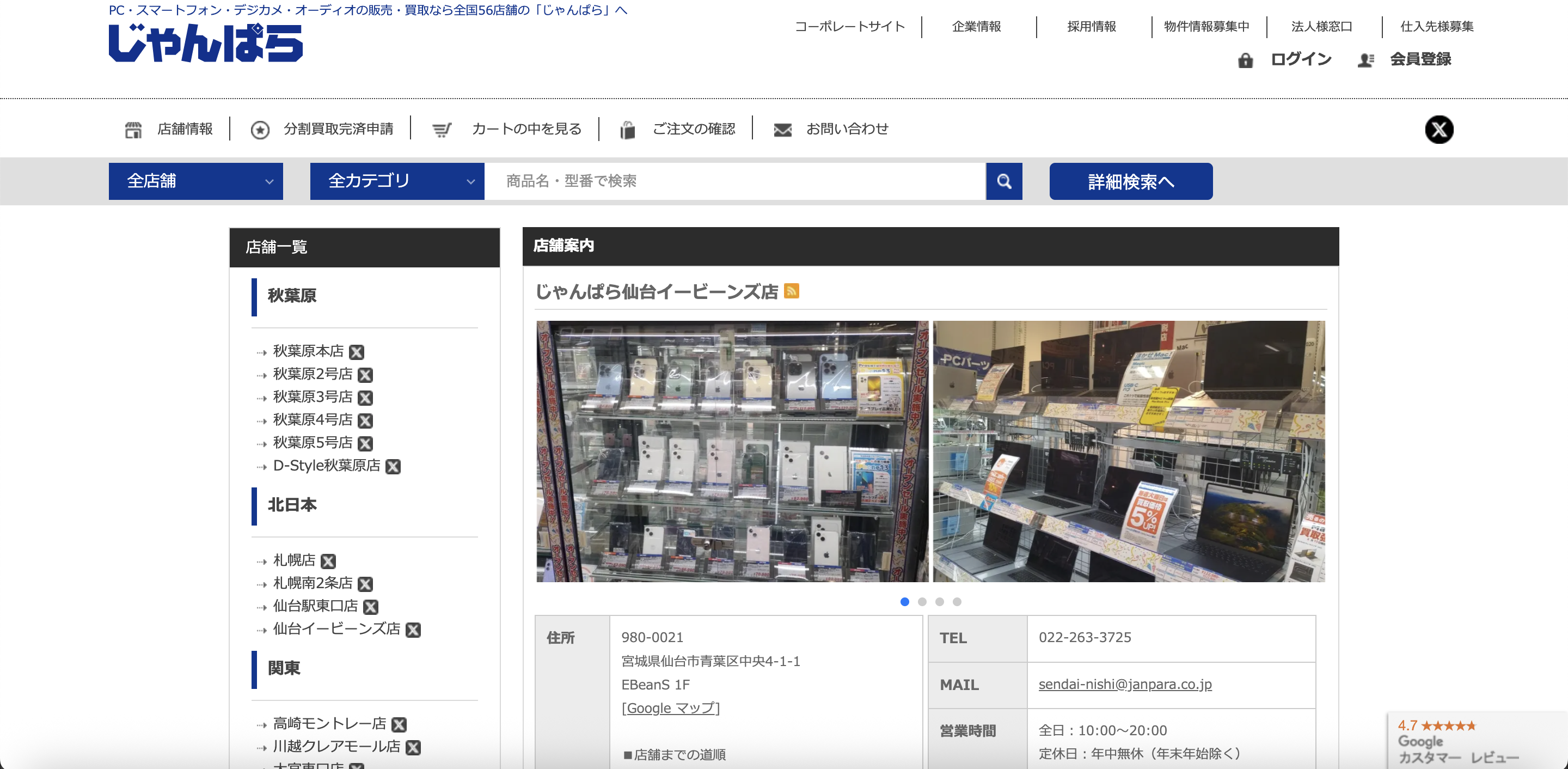Image resolution: width=1568 pixels, height=769 pixels.
Task: Open 札幌店 in store list
Action: pos(294,559)
